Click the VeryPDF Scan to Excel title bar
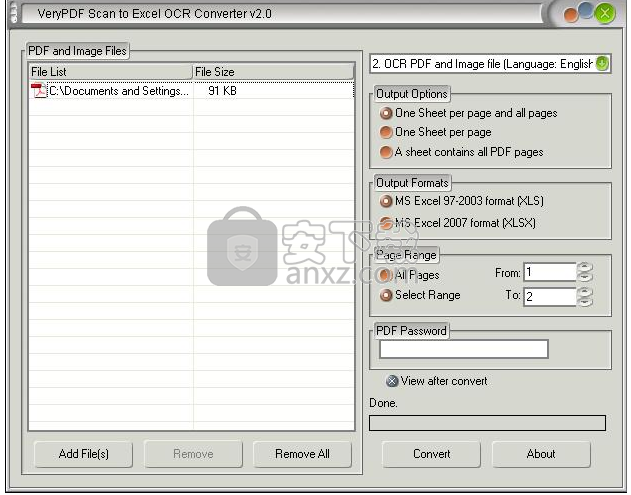The width and height of the screenshot is (631, 495). [x=282, y=14]
